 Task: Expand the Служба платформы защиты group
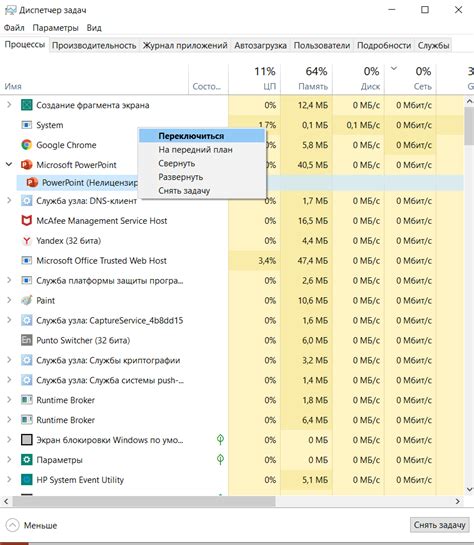pos(9,280)
